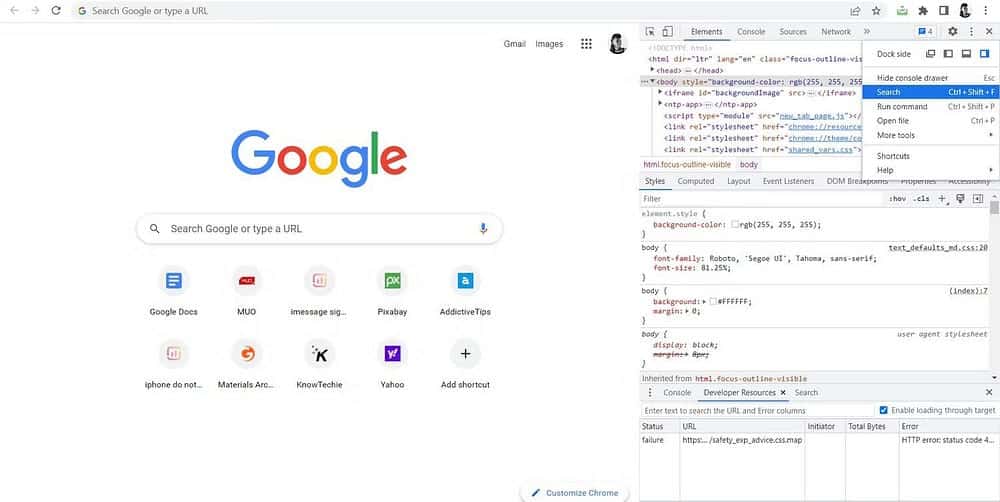This screenshot has width=1000, height=502.
Task: Open the extensions puzzle icon
Action: (x=923, y=11)
